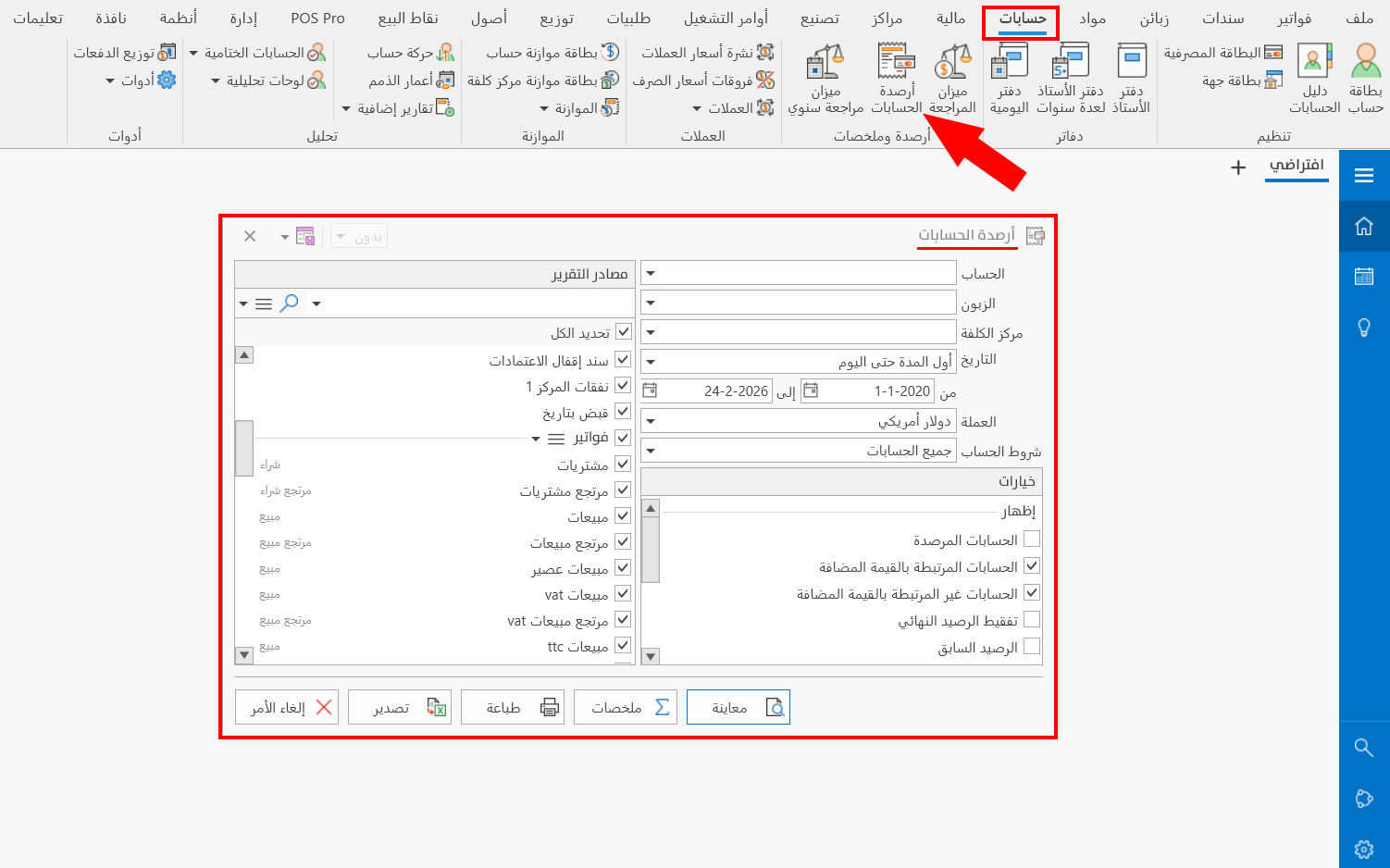The height and width of the screenshot is (868, 1390).
Task: Uncheck سند إقفال الاعتمادات
Action: coord(623,360)
